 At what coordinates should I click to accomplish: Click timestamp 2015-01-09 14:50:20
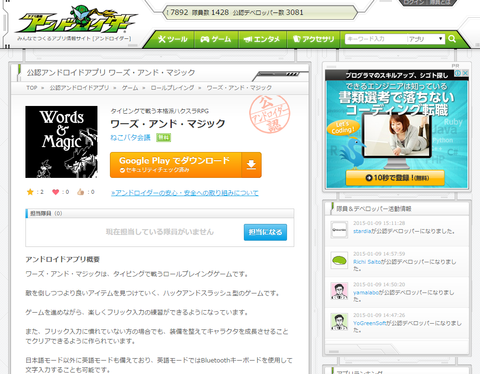click(379, 284)
